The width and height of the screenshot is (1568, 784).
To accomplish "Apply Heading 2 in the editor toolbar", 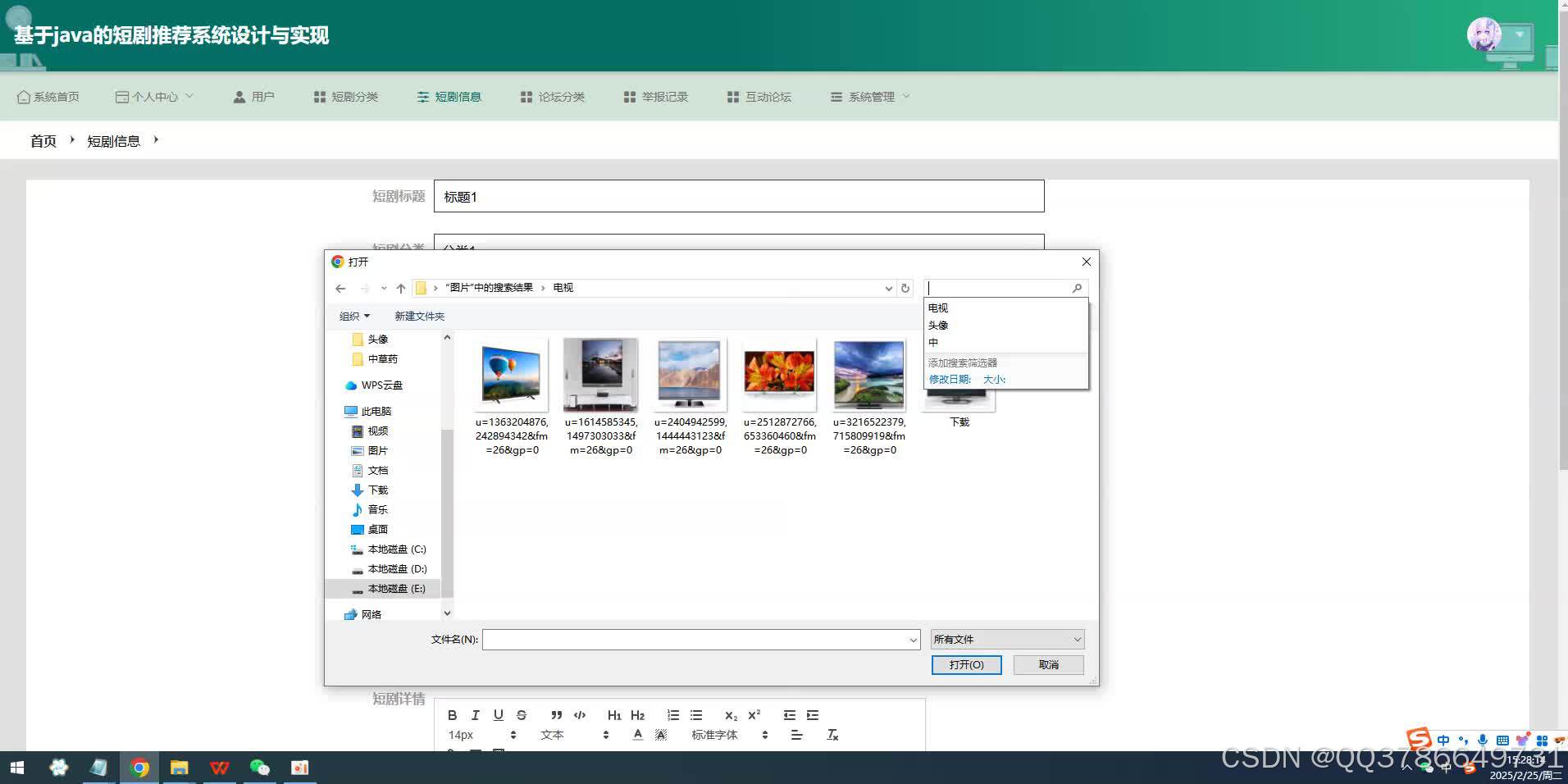I will [637, 715].
